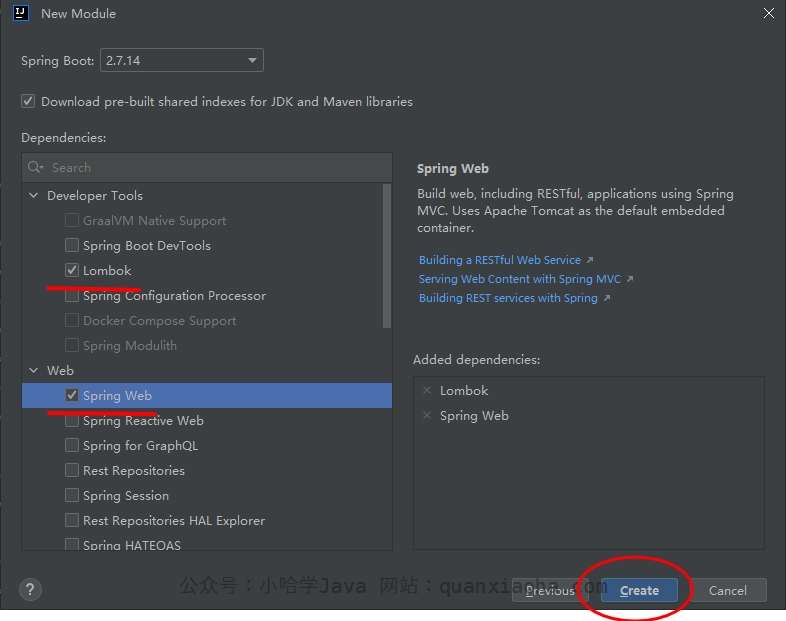
Task: Collapse the Developer Tools group
Action: pos(34,195)
